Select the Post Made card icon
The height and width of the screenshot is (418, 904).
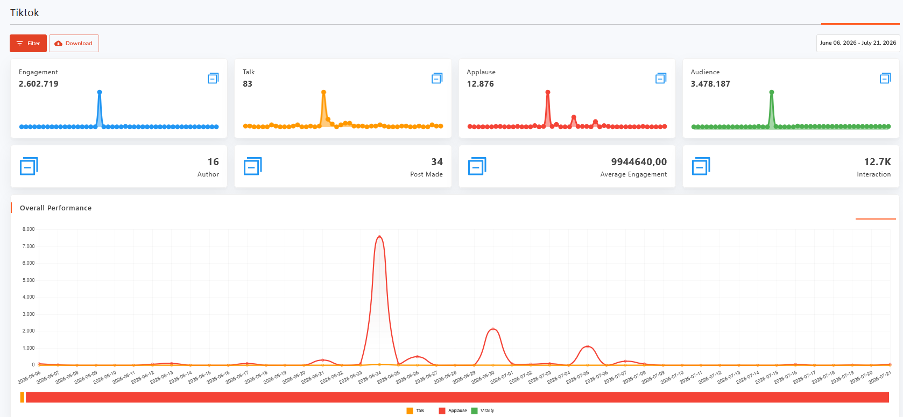click(253, 166)
